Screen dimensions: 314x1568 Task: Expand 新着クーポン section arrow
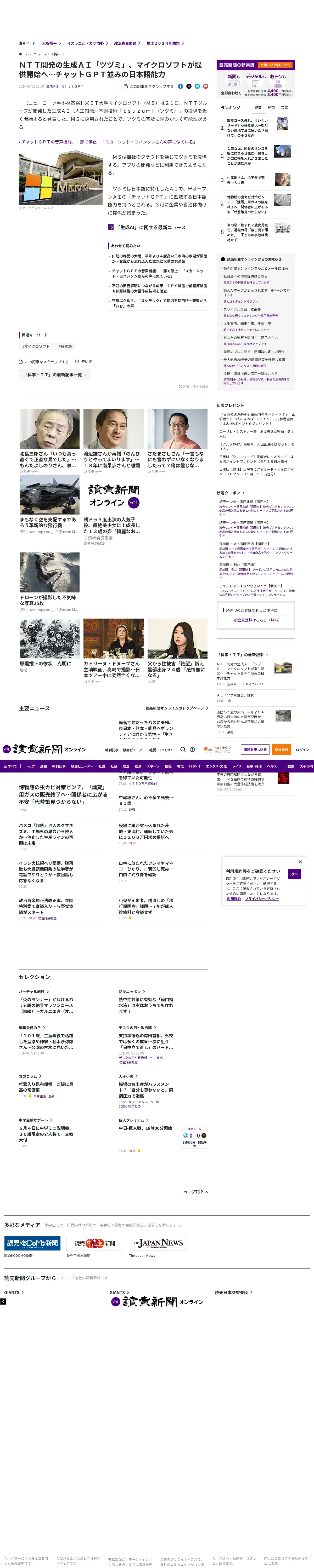point(244,493)
